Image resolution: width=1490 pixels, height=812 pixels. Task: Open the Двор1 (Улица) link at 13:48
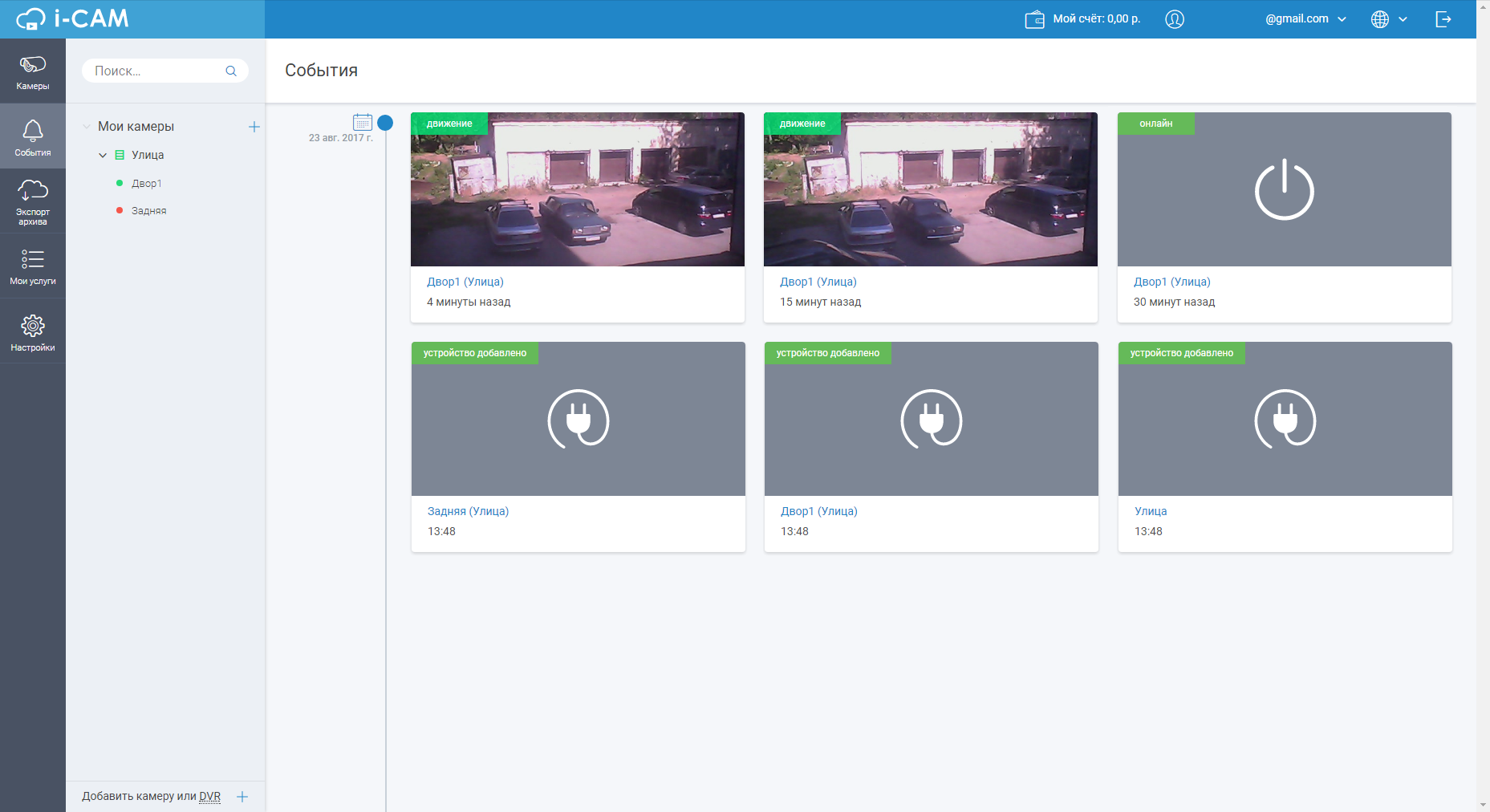tap(819, 511)
